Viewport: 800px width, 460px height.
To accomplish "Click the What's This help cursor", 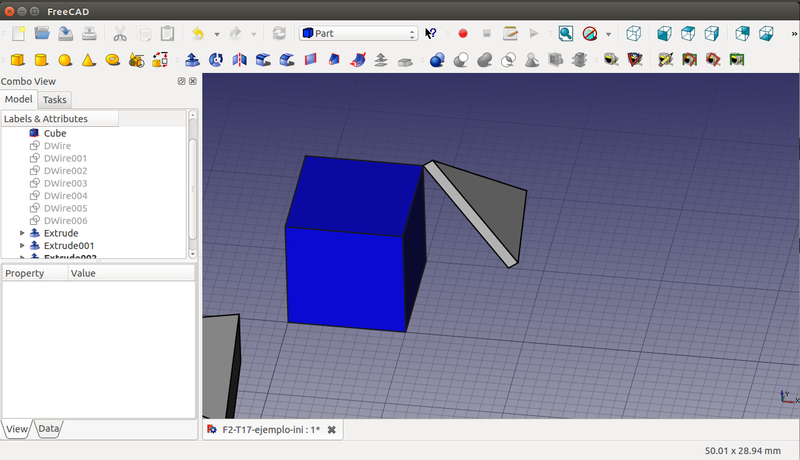I will [431, 33].
